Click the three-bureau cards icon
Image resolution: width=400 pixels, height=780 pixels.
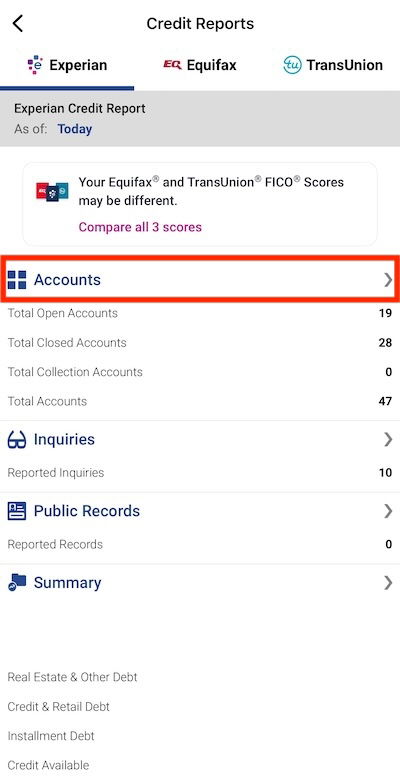point(52,192)
